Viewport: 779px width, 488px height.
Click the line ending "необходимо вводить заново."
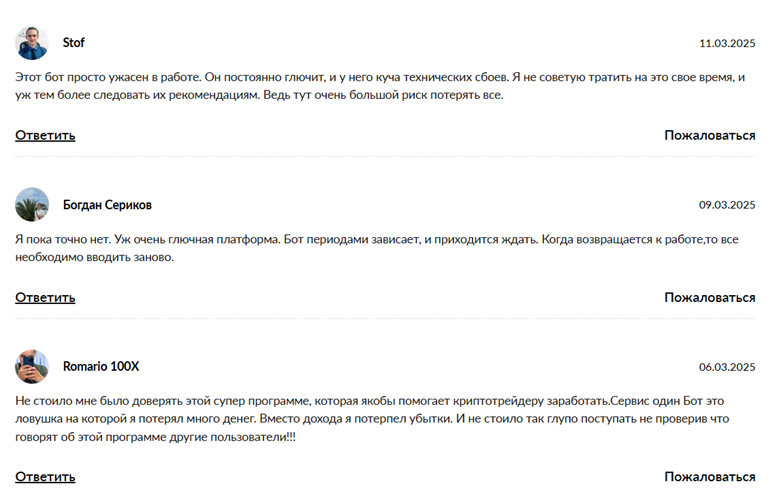coord(95,257)
